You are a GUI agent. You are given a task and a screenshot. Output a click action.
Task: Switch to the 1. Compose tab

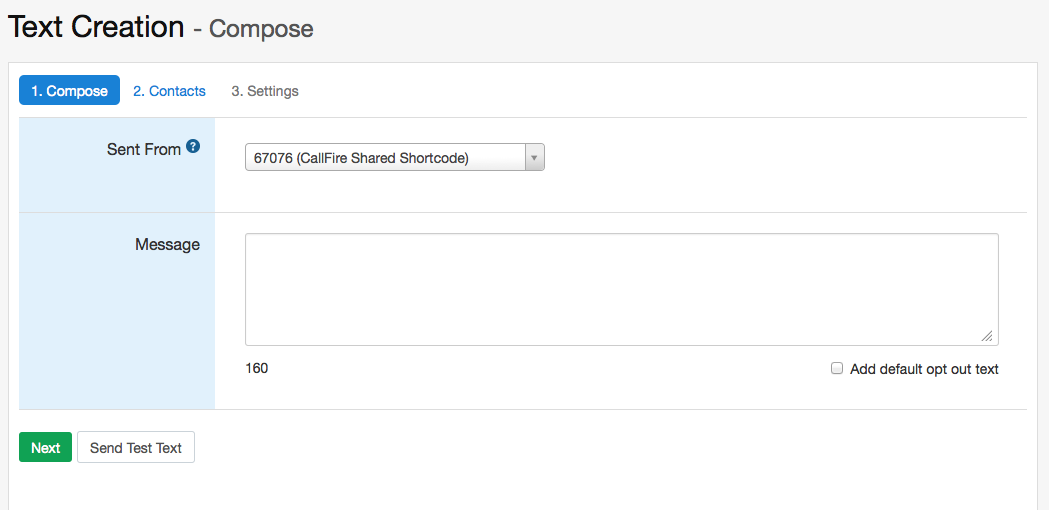pyautogui.click(x=69, y=91)
